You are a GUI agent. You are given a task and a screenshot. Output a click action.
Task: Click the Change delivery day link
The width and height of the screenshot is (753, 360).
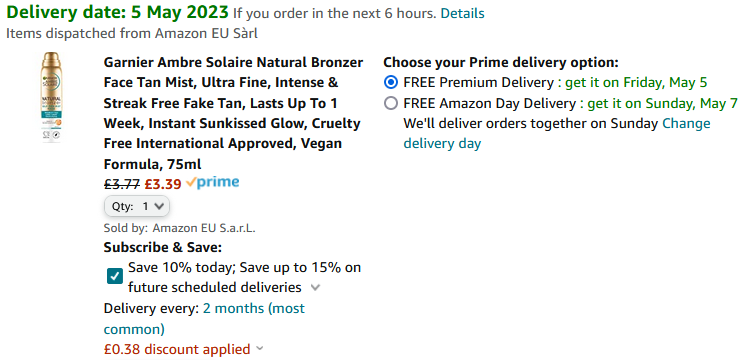coord(557,133)
